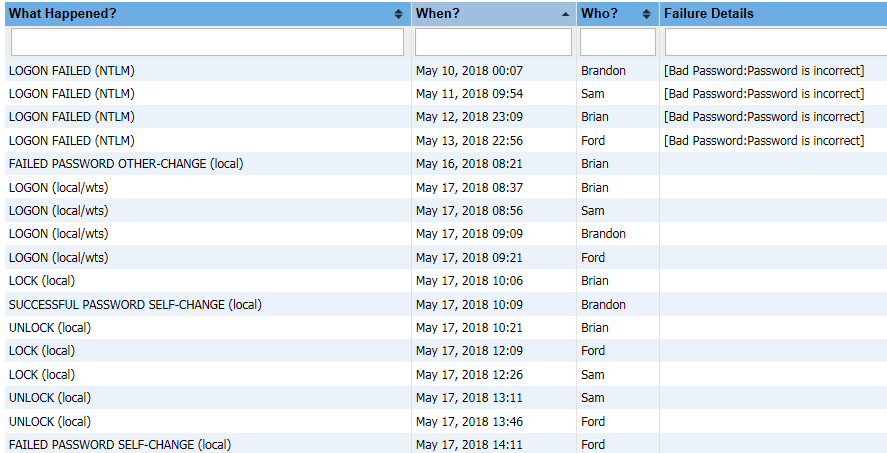
Task: Click Brian's name in the May 12 row
Action: coord(595,117)
